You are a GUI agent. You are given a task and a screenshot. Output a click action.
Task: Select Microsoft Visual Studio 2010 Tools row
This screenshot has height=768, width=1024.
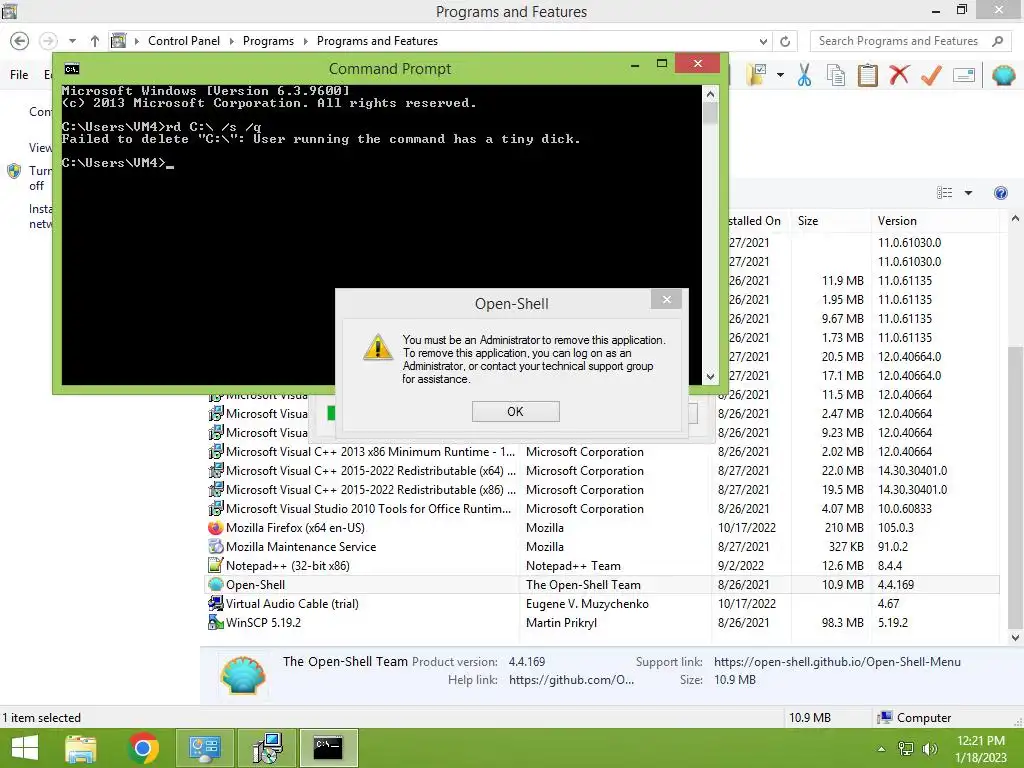tap(601, 509)
